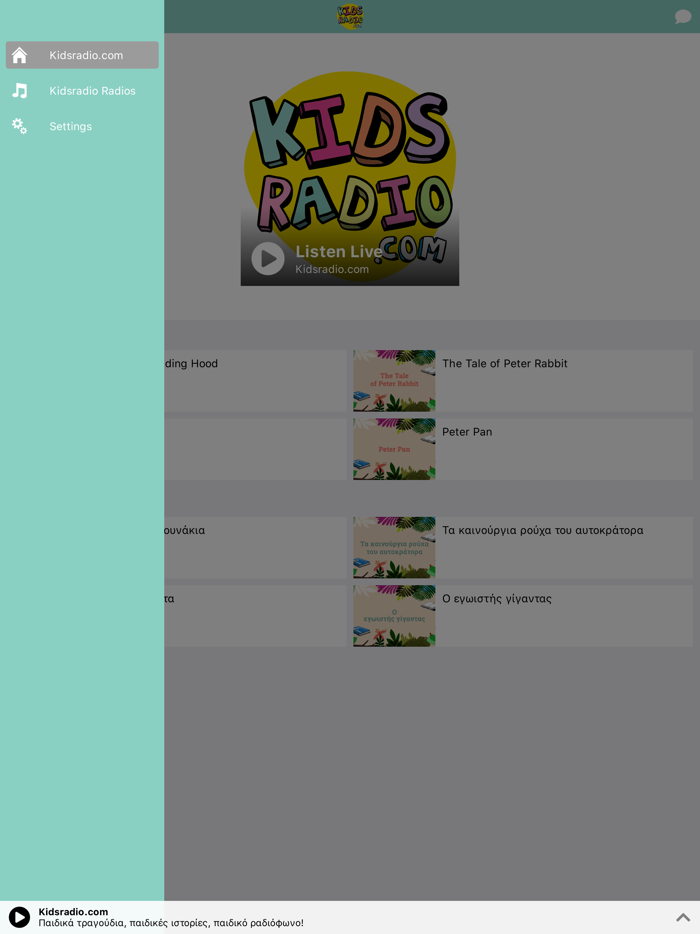Open the Peter Pan story thumbnail

[x=394, y=449]
